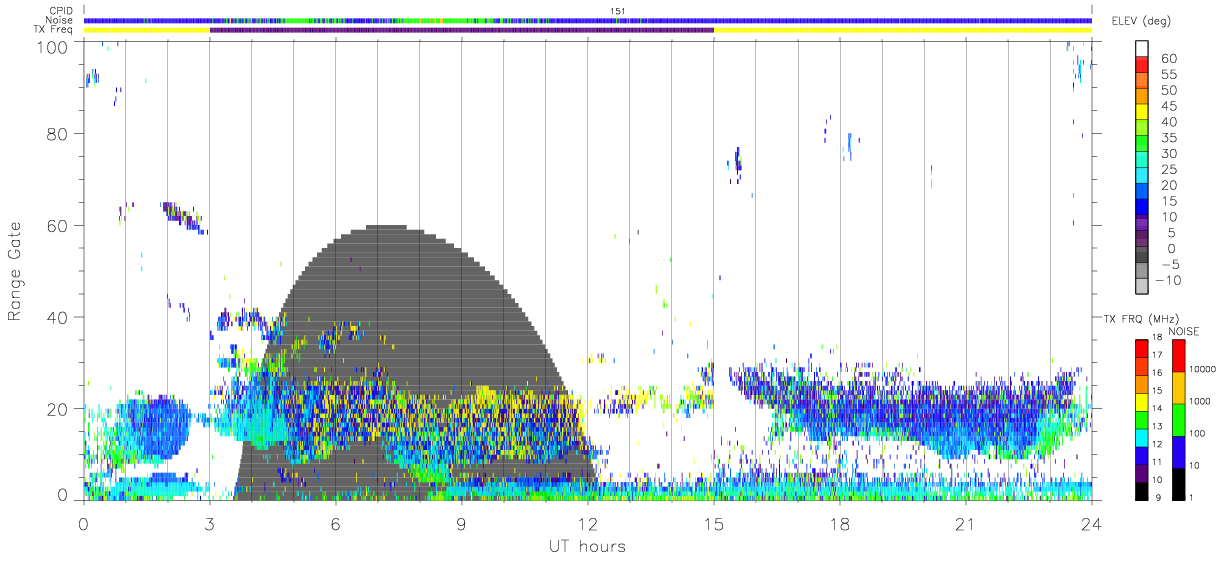Click the 12 label on TX FRQ scale
This screenshot has width=1228, height=567.
pyautogui.click(x=1158, y=444)
